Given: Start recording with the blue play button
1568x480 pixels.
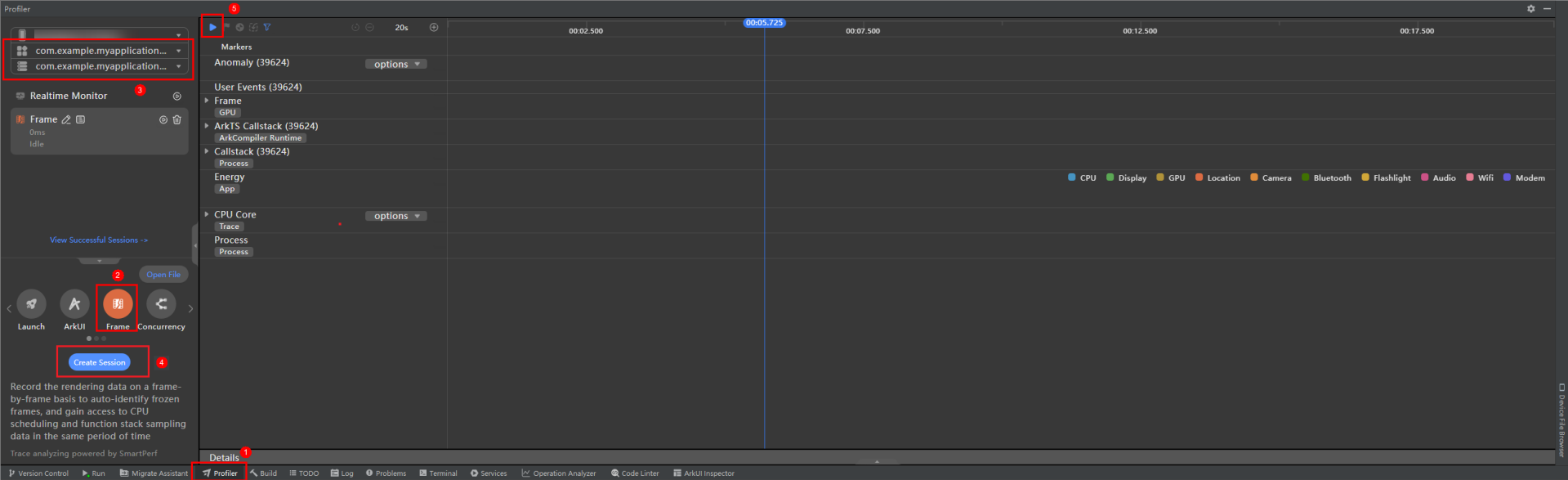Looking at the screenshot, I should point(212,27).
